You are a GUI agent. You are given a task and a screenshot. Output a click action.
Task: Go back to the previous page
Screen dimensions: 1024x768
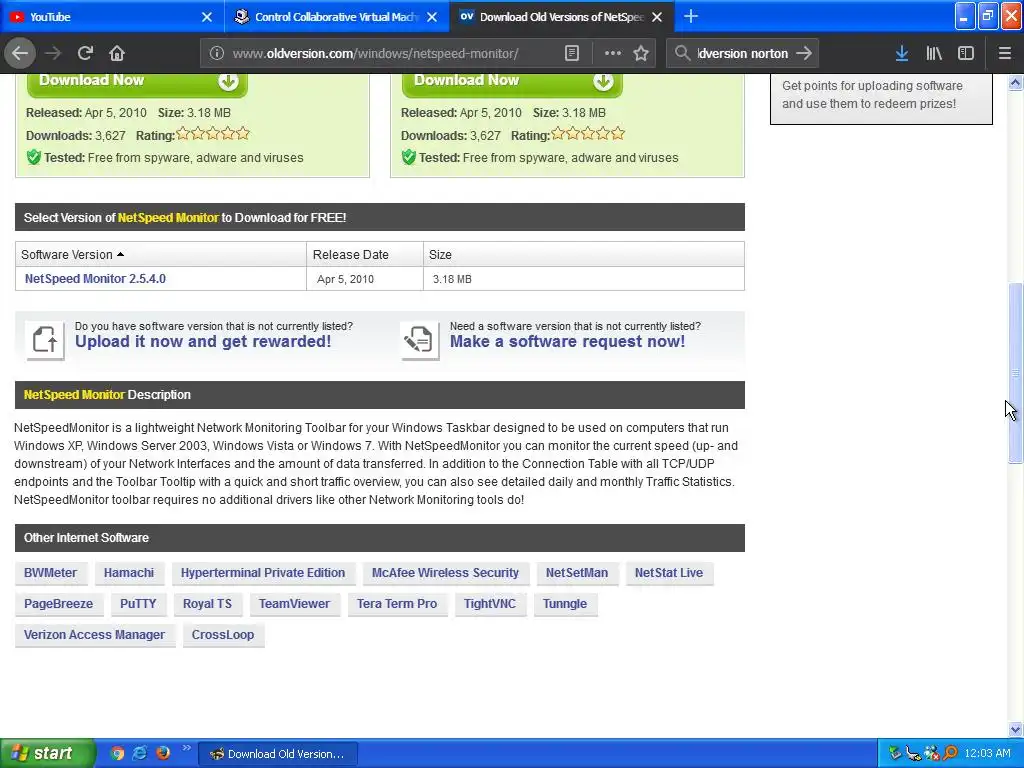click(20, 53)
